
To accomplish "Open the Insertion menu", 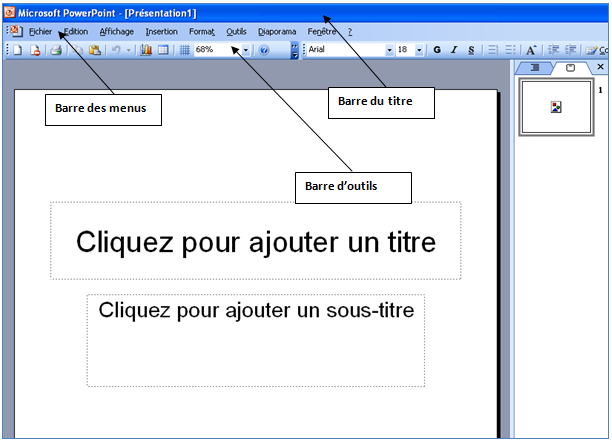I will click(x=161, y=32).
